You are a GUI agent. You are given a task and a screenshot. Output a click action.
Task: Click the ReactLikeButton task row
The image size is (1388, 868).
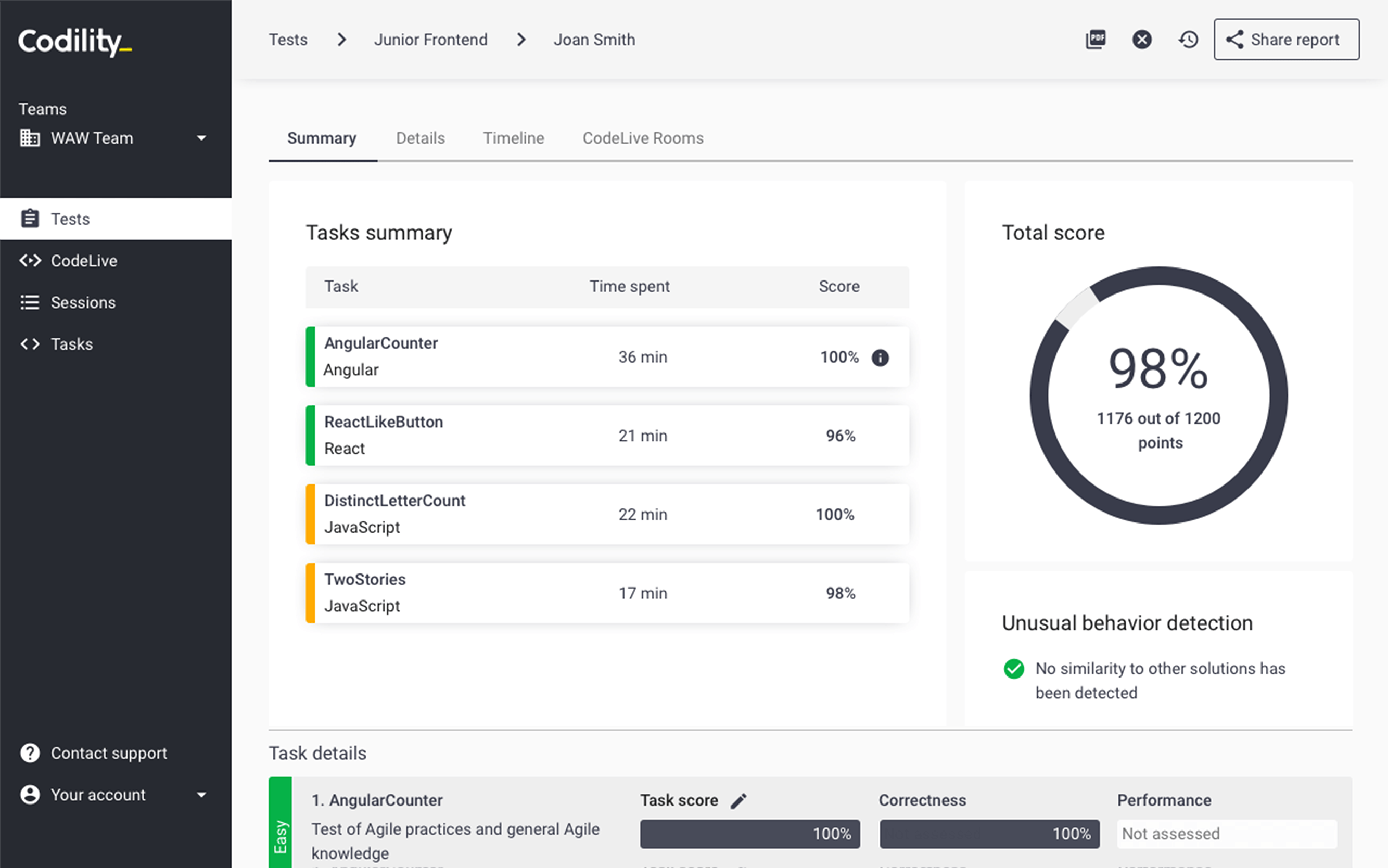tap(608, 435)
